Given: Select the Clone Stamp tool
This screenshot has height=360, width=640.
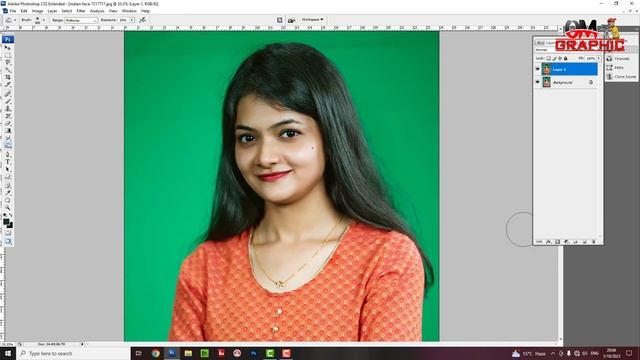Looking at the screenshot, I should pyautogui.click(x=8, y=109).
